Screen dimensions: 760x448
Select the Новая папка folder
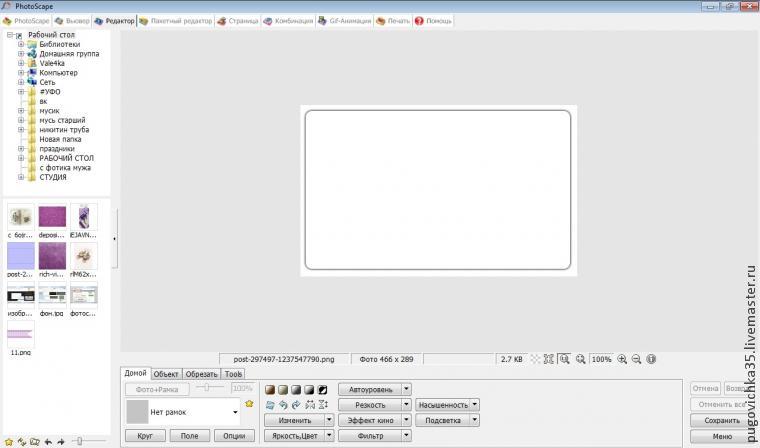point(60,139)
